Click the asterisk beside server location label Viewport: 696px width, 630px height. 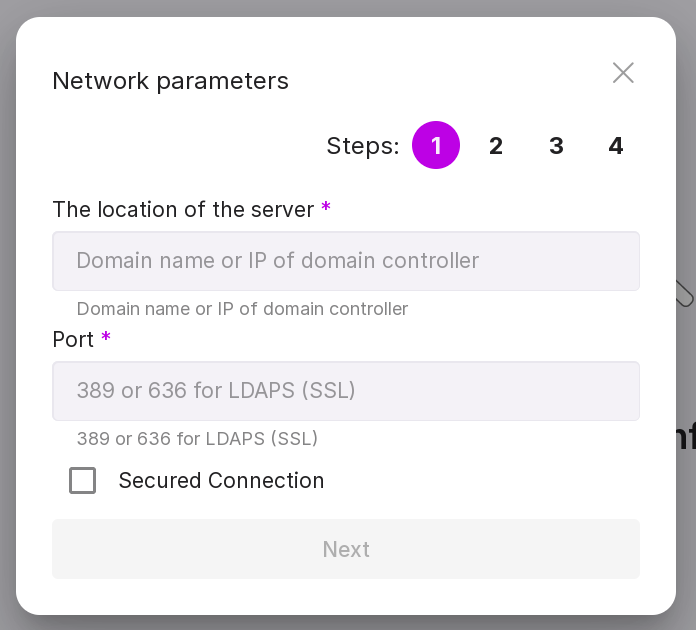coord(326,208)
